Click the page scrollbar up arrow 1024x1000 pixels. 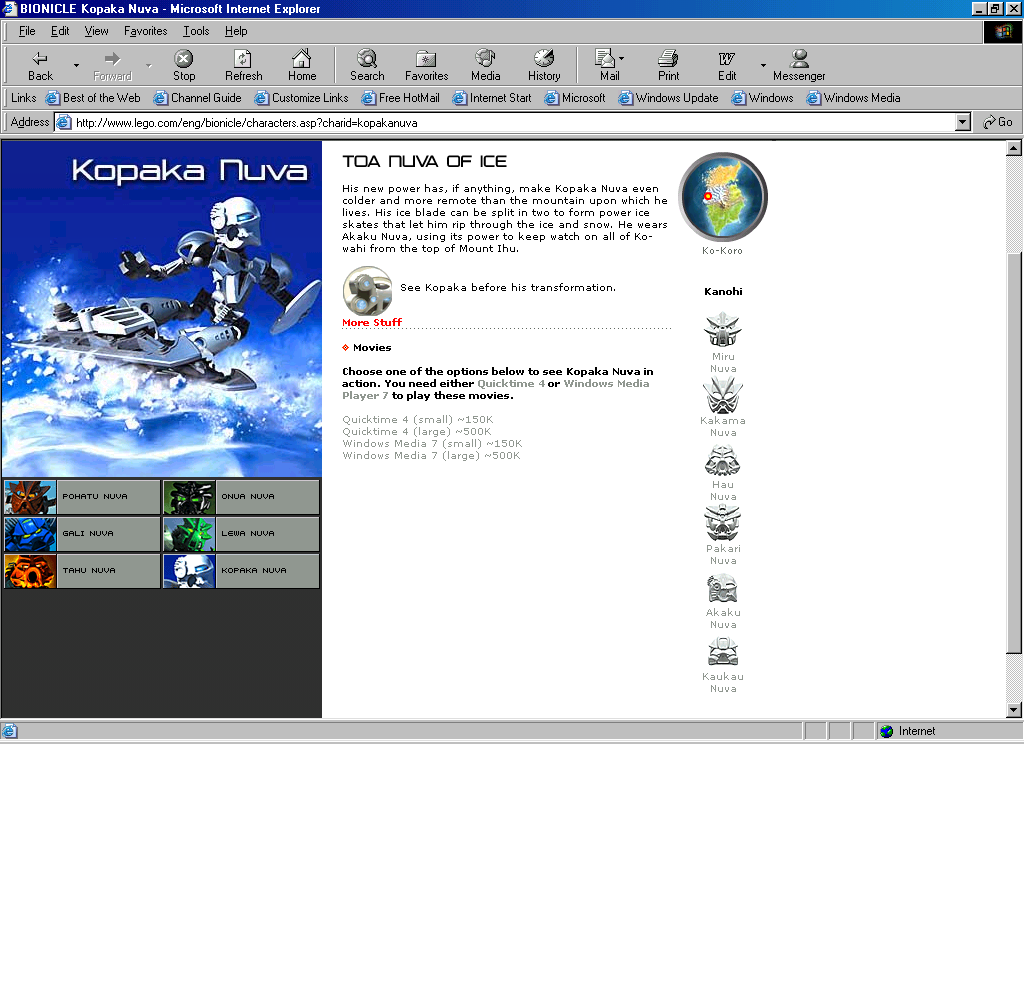click(1014, 148)
